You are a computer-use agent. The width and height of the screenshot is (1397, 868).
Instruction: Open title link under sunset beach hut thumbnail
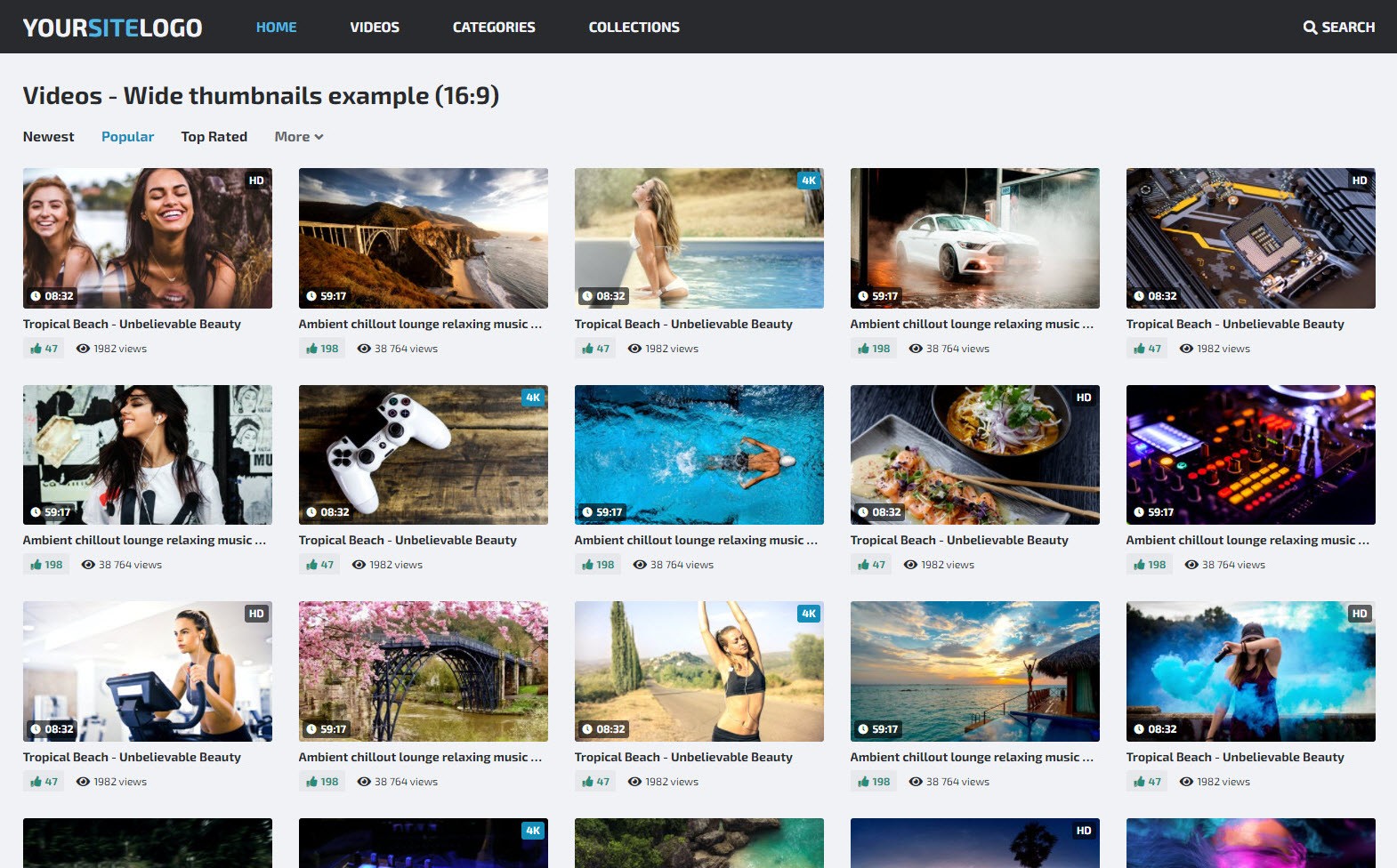pyautogui.click(x=972, y=758)
